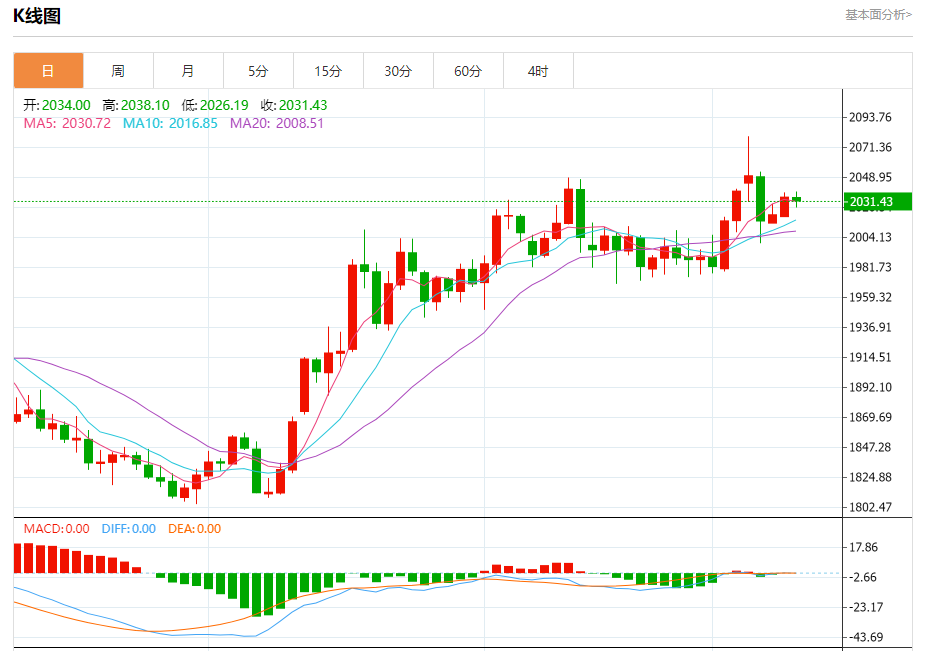The width and height of the screenshot is (928, 651).
Task: Click the current price label 2031.43
Action: point(877,202)
